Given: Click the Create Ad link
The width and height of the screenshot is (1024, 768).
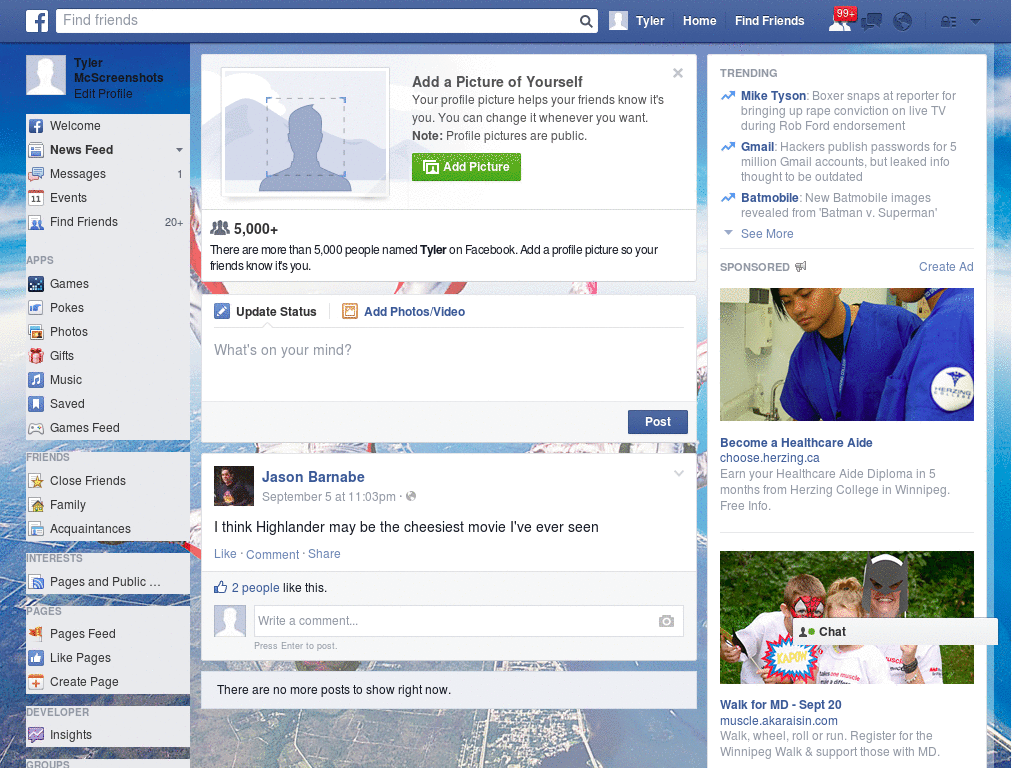Looking at the screenshot, I should click(946, 266).
